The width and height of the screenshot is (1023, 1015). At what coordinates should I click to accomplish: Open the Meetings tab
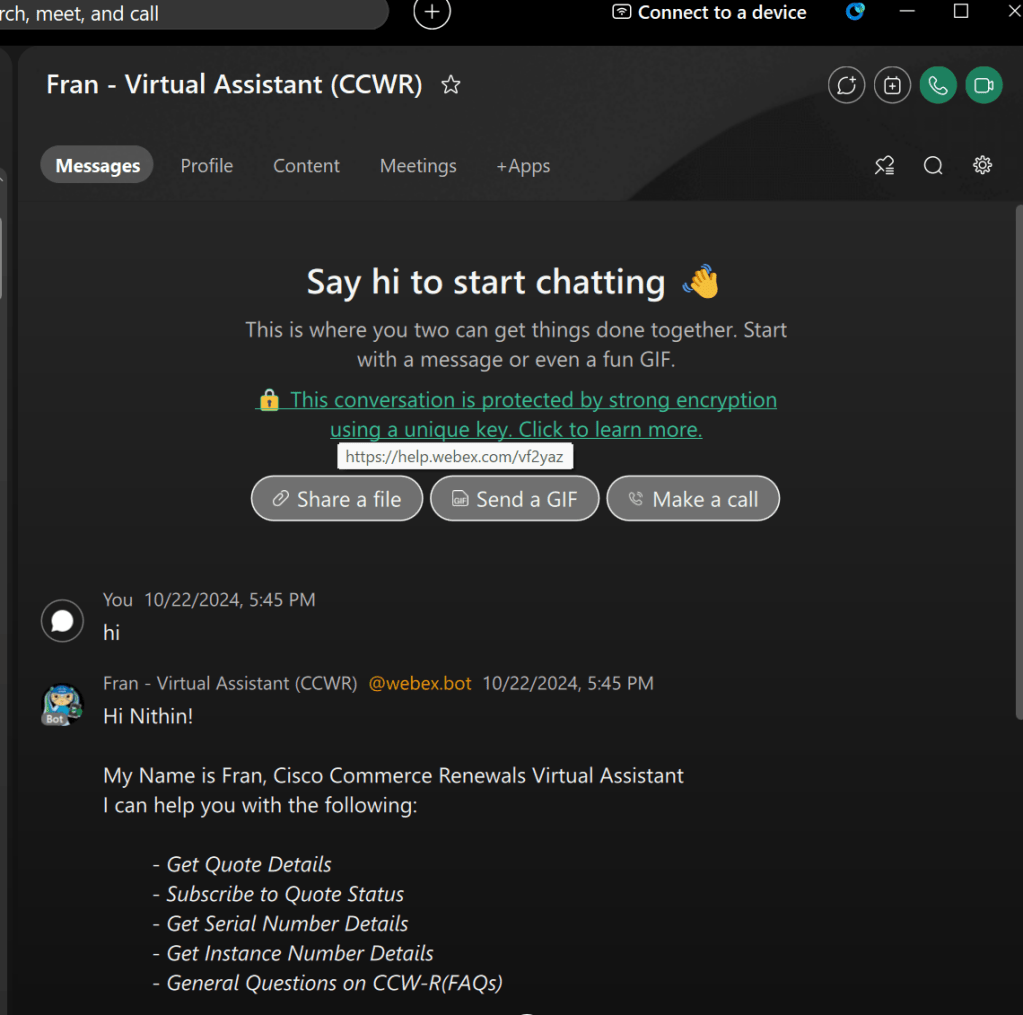[418, 165]
